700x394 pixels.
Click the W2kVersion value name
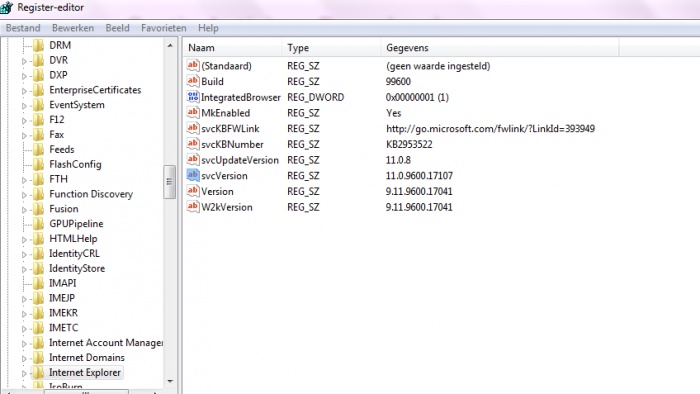pos(227,207)
